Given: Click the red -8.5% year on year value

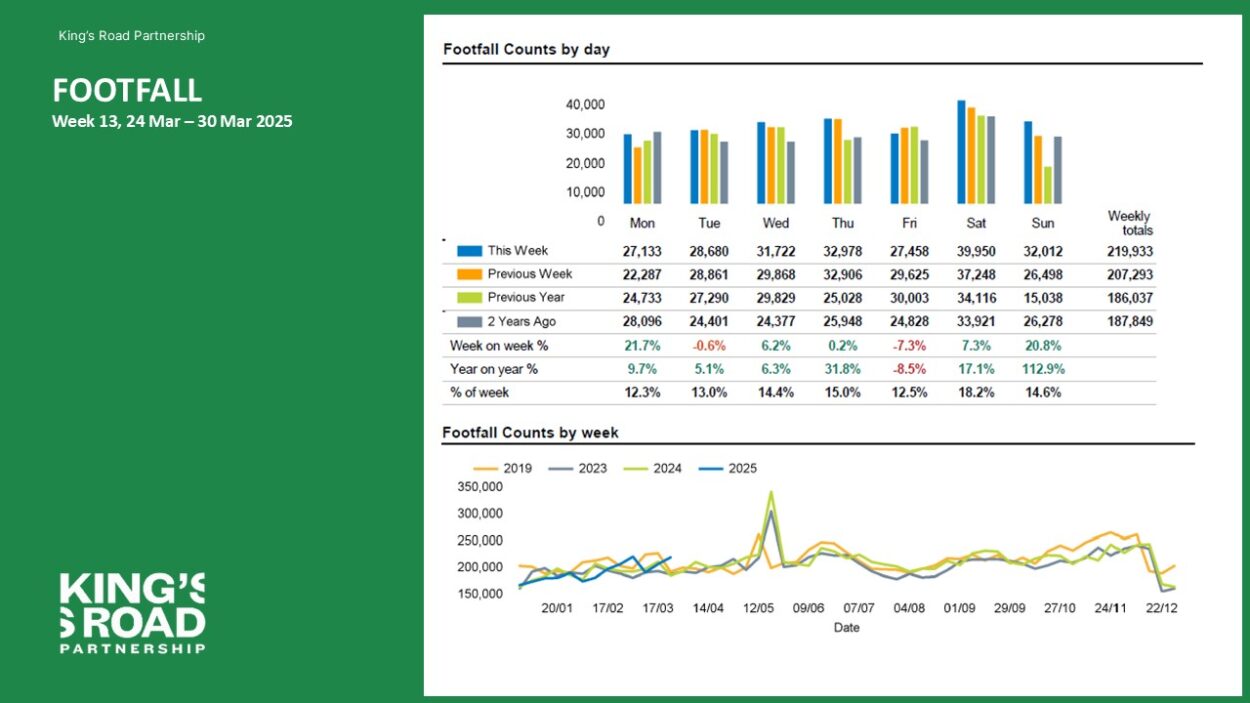Looking at the screenshot, I should pos(909,369).
